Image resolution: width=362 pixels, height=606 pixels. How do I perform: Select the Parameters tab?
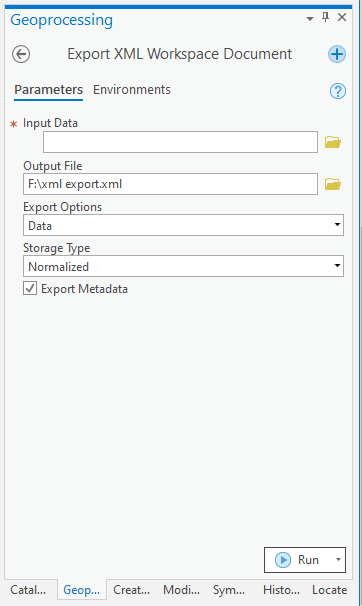[49, 90]
